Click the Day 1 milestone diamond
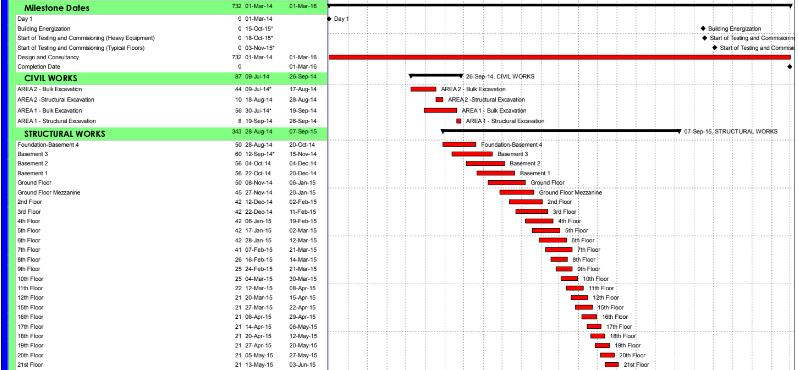Viewport: 798px width, 370px height. pos(329,19)
